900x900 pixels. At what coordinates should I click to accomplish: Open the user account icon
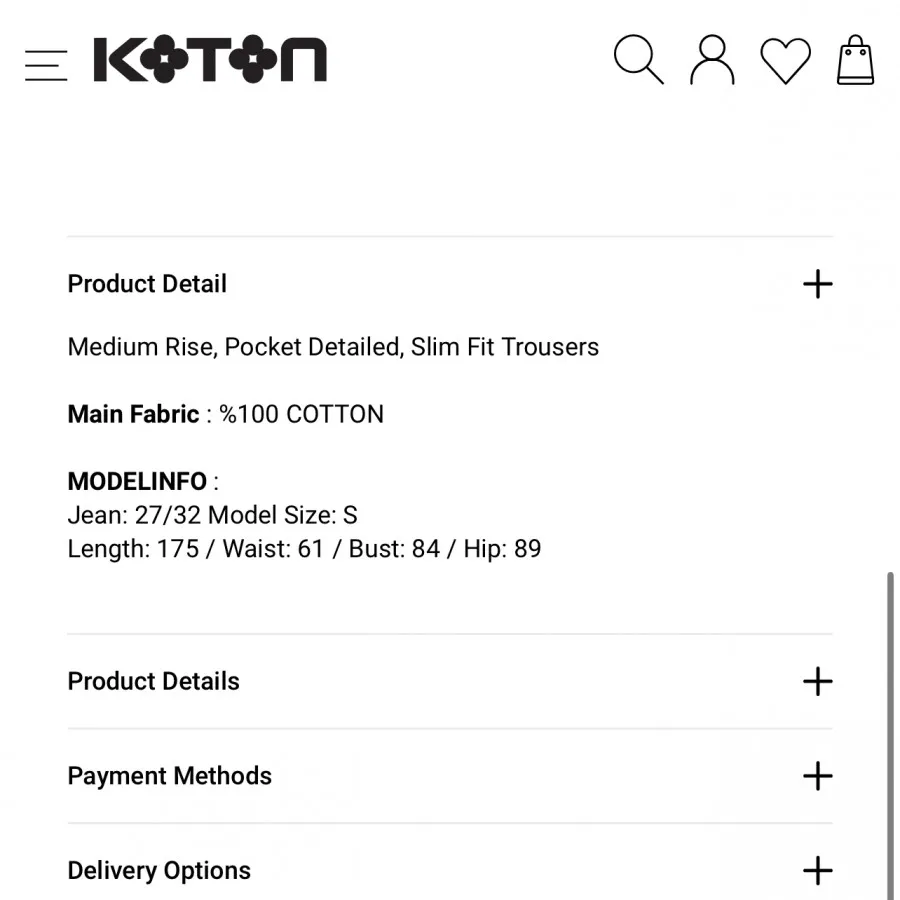coord(712,60)
